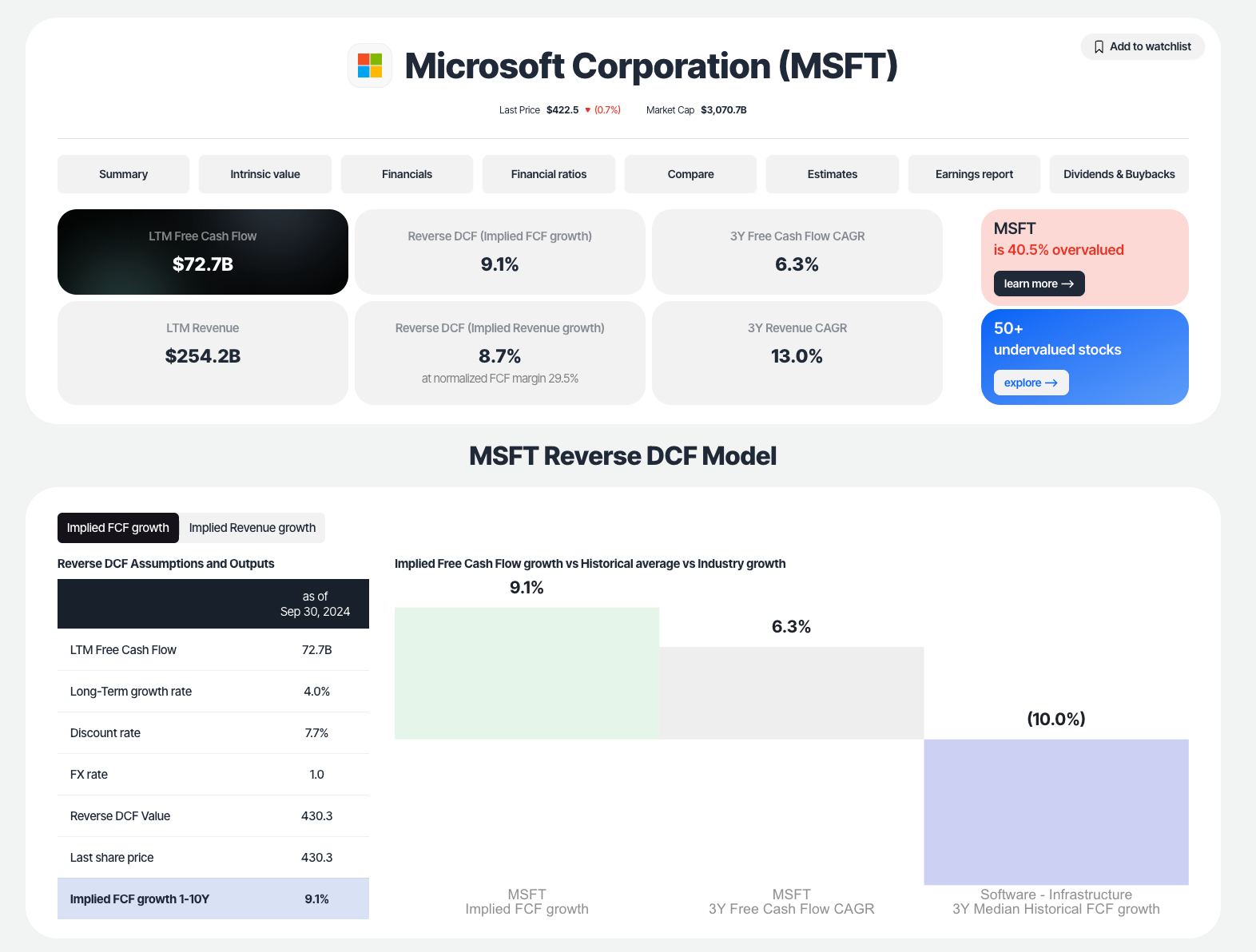Open the Compare section

[690, 174]
